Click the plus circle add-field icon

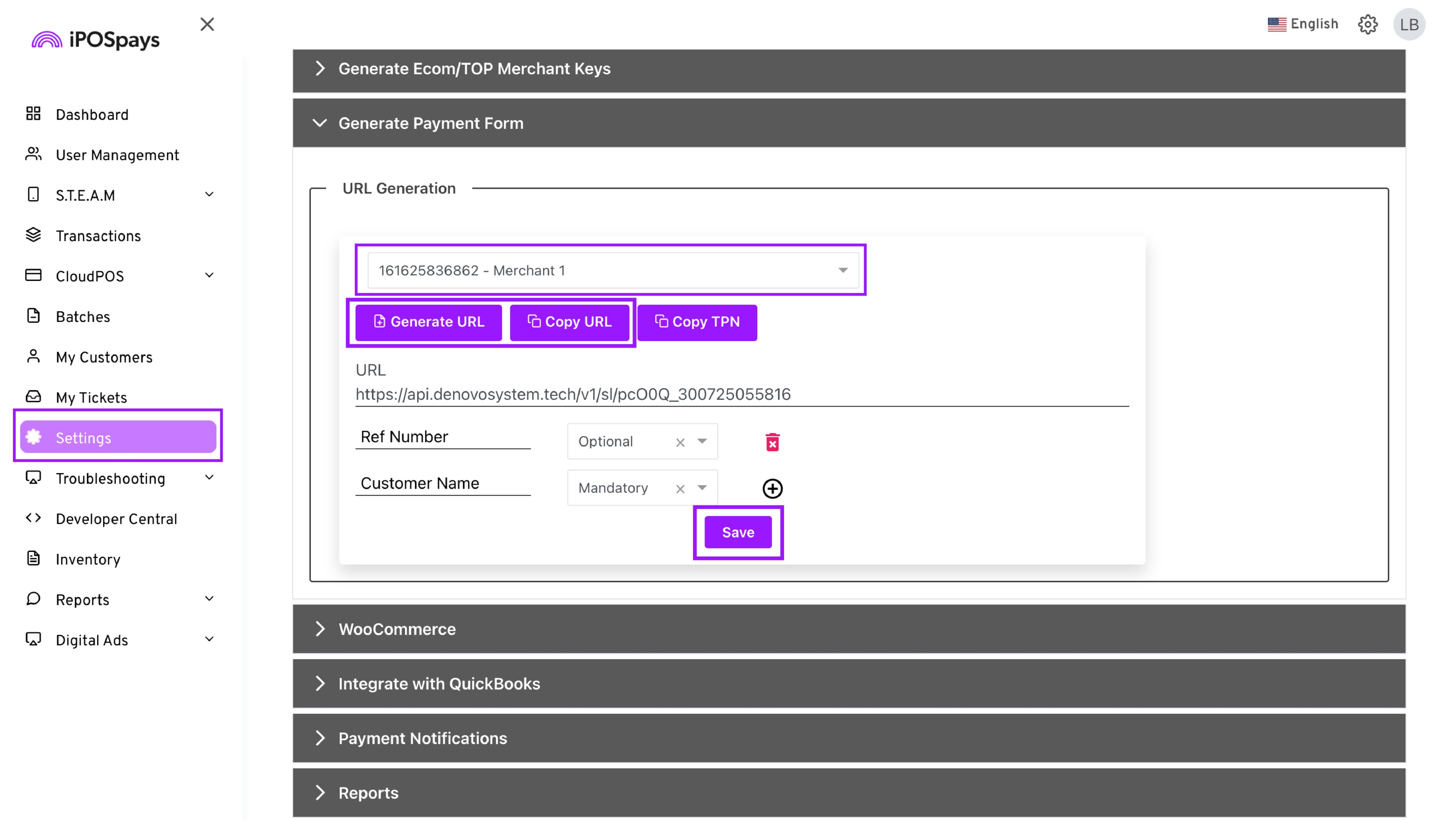point(772,488)
